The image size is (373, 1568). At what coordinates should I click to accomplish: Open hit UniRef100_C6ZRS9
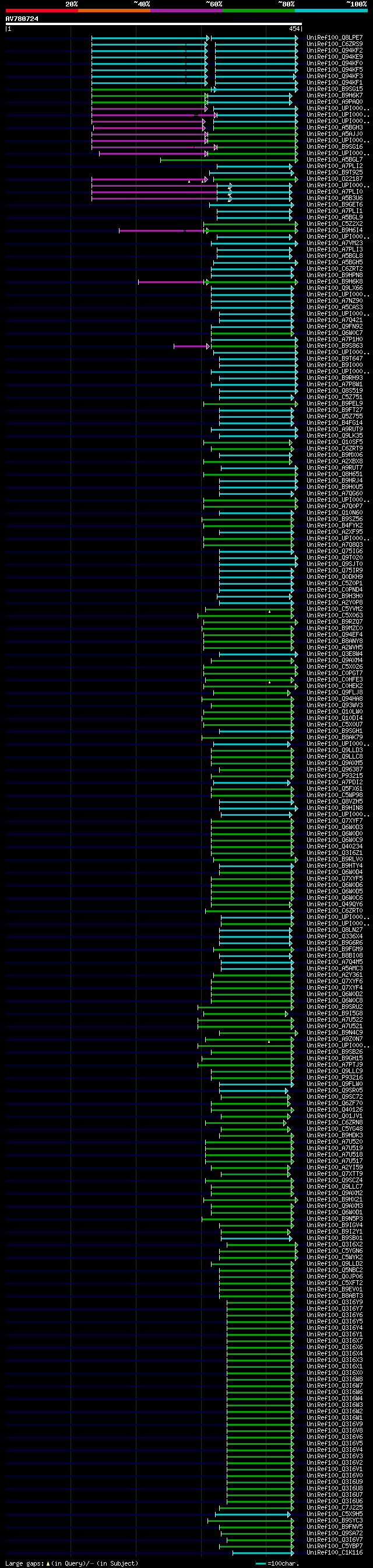[335, 44]
